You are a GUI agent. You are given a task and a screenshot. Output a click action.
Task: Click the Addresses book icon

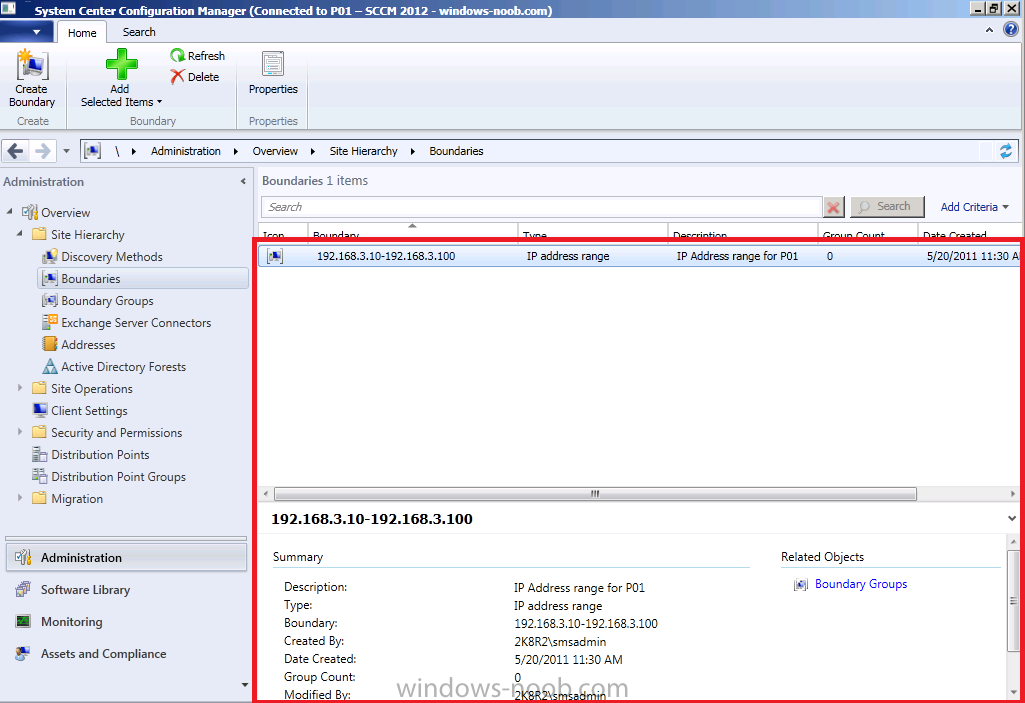[50, 344]
